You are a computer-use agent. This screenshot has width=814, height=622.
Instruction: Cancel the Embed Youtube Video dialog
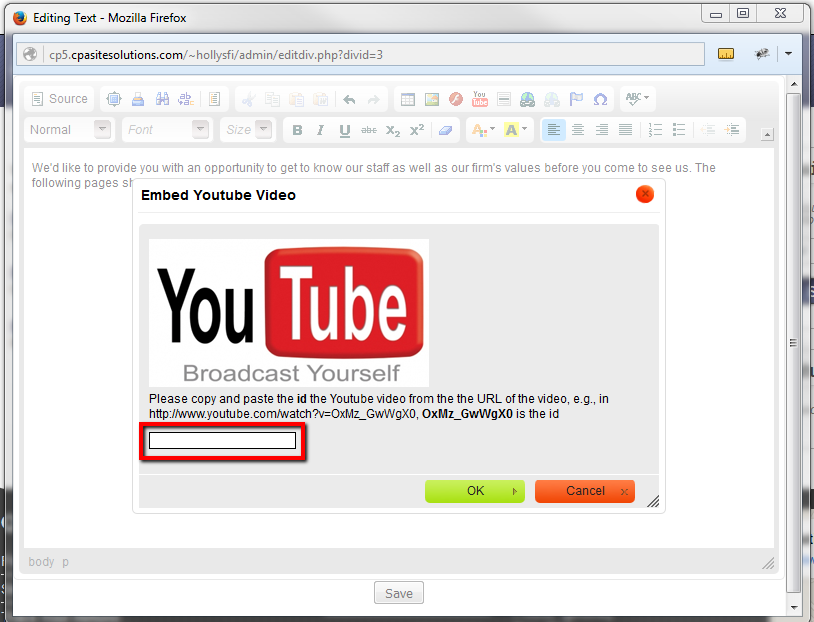tap(584, 491)
